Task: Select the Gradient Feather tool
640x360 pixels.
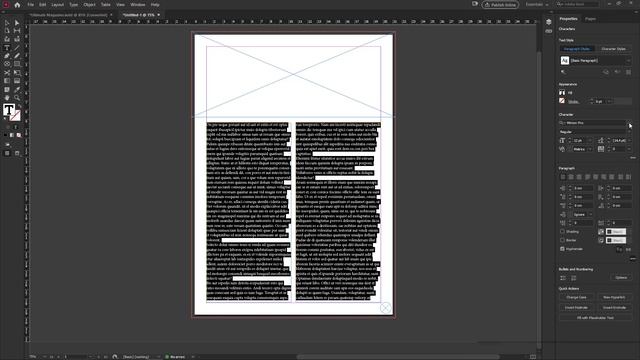Action: tap(17, 81)
